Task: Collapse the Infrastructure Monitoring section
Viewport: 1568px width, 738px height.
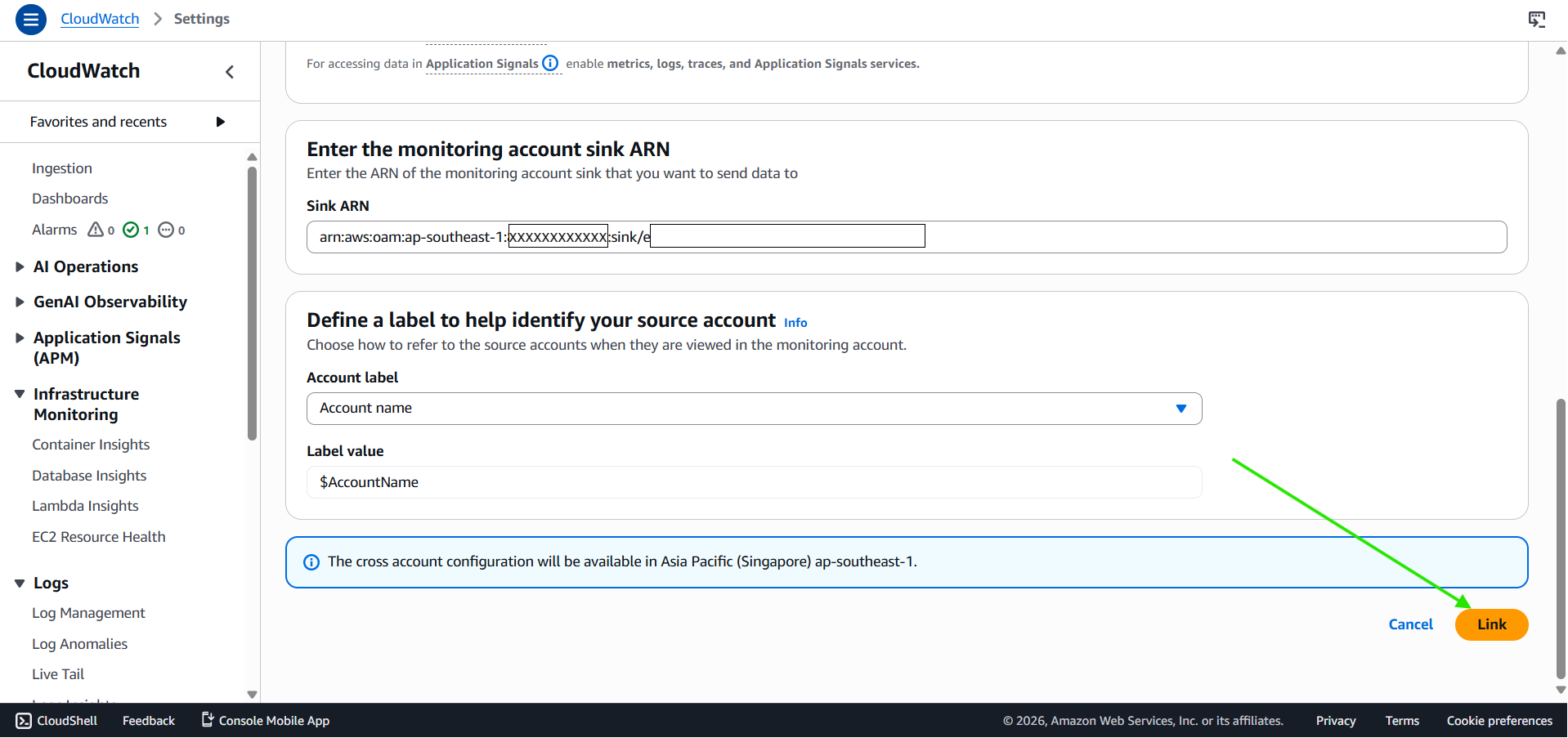Action: click(20, 394)
